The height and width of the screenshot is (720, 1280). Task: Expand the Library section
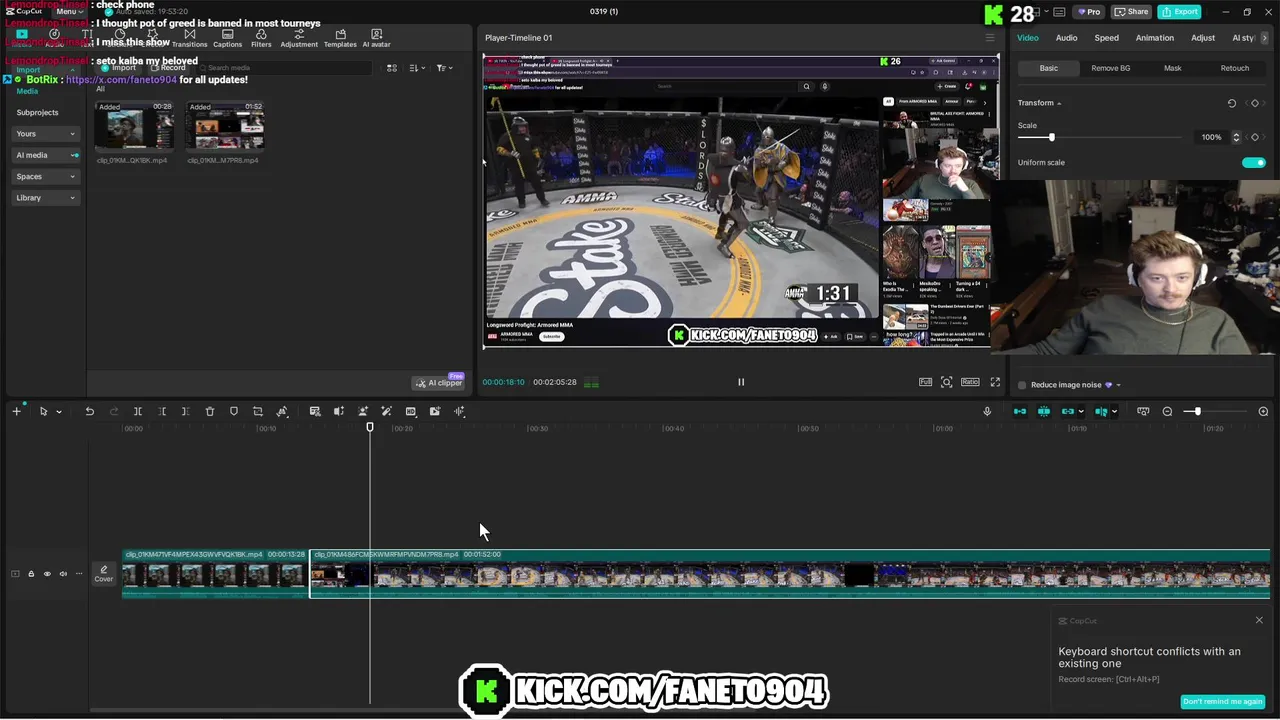click(46, 198)
